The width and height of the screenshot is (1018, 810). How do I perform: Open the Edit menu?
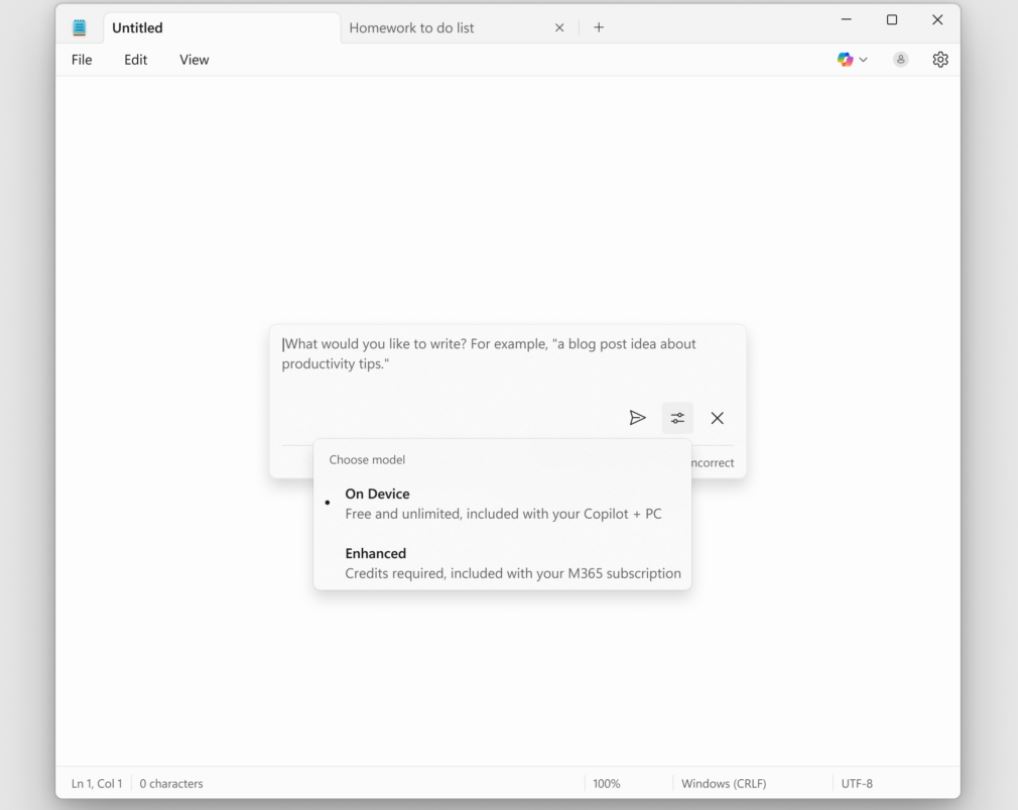tap(136, 59)
